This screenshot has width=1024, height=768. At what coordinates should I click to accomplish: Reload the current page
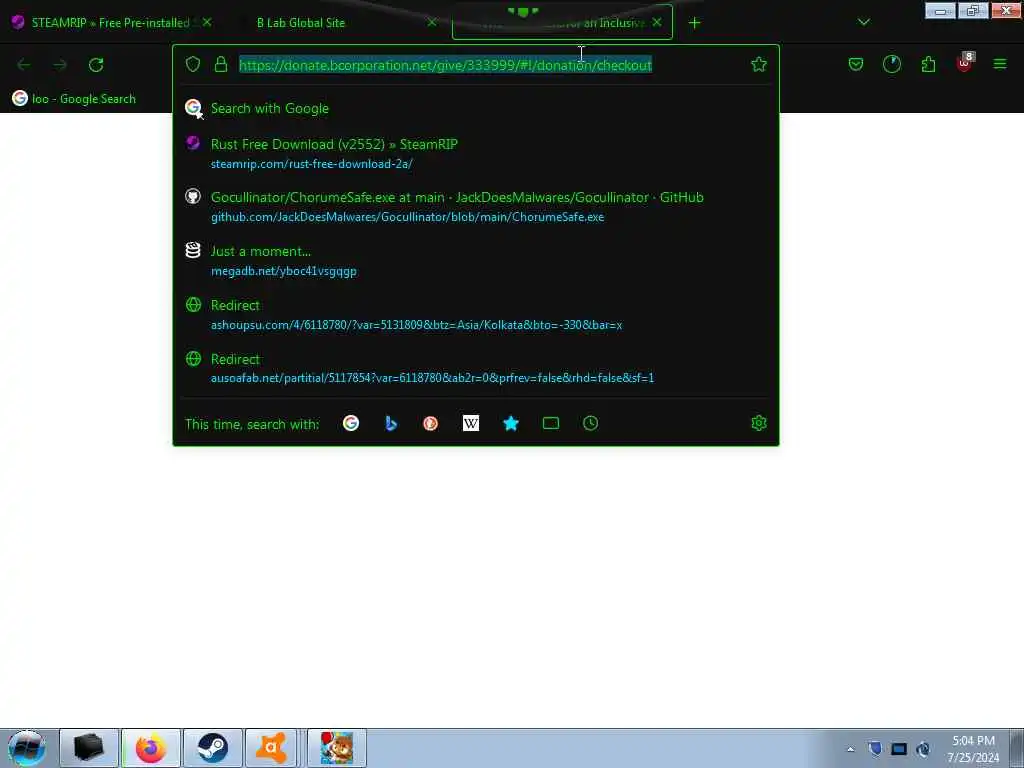(x=96, y=65)
